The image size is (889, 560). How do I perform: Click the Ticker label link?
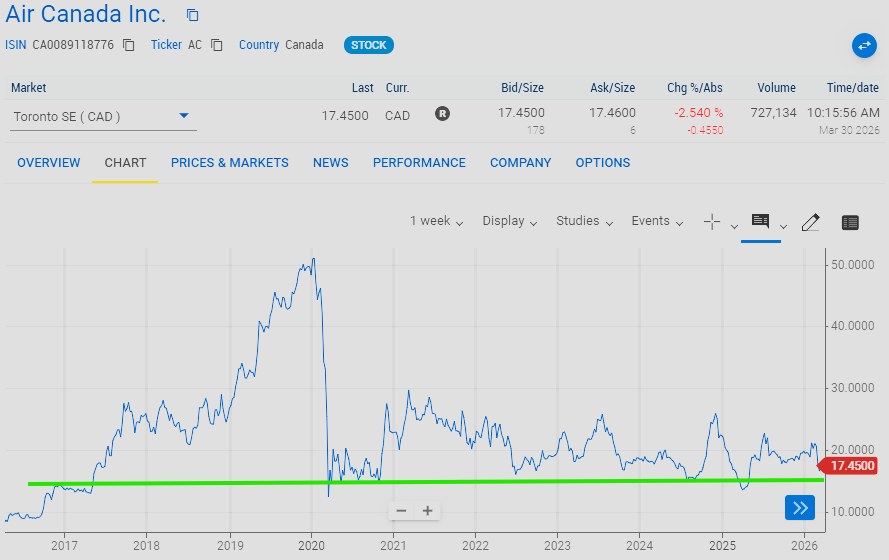coord(166,45)
